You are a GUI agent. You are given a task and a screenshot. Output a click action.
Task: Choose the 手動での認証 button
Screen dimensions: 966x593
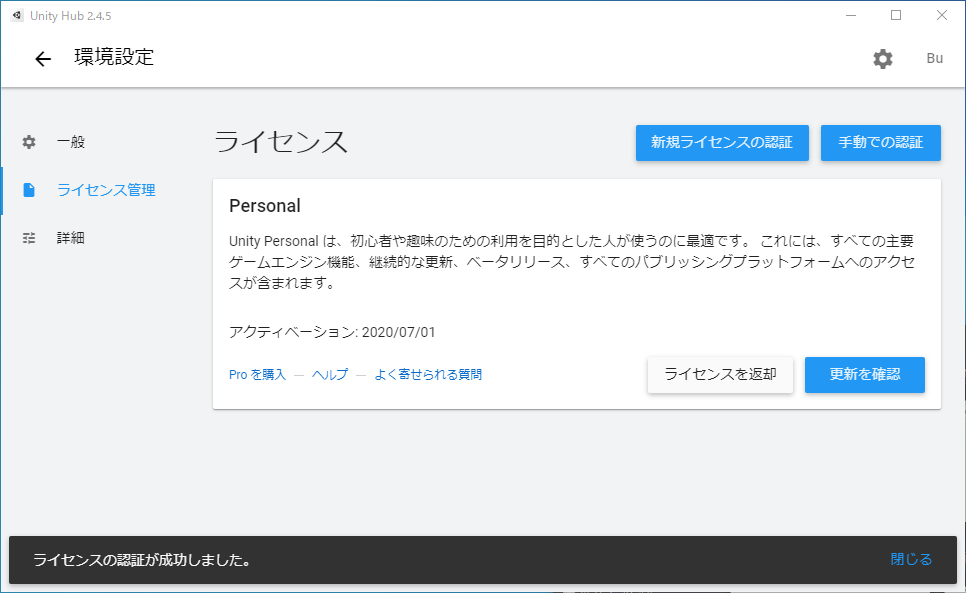[x=880, y=142]
